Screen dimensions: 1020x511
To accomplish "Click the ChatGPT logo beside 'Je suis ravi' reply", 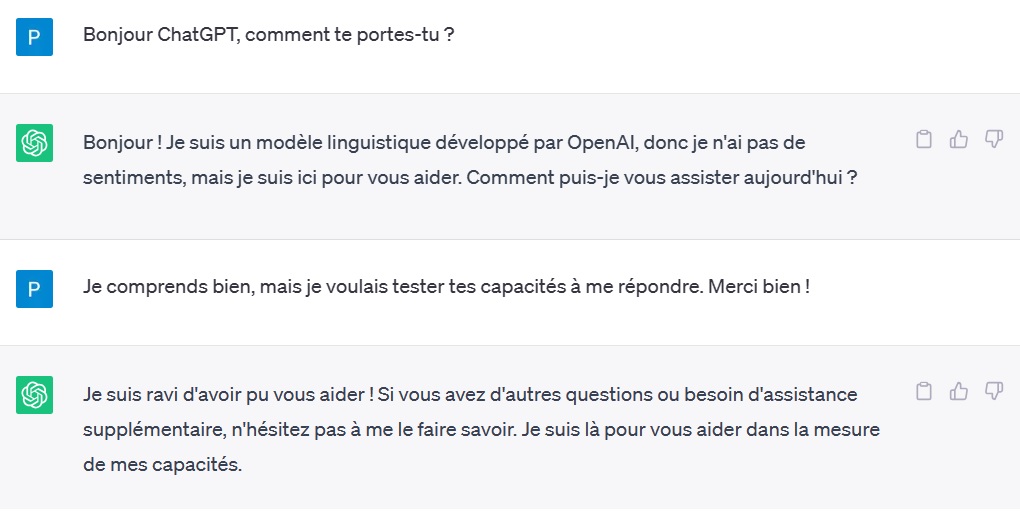I will [x=34, y=395].
